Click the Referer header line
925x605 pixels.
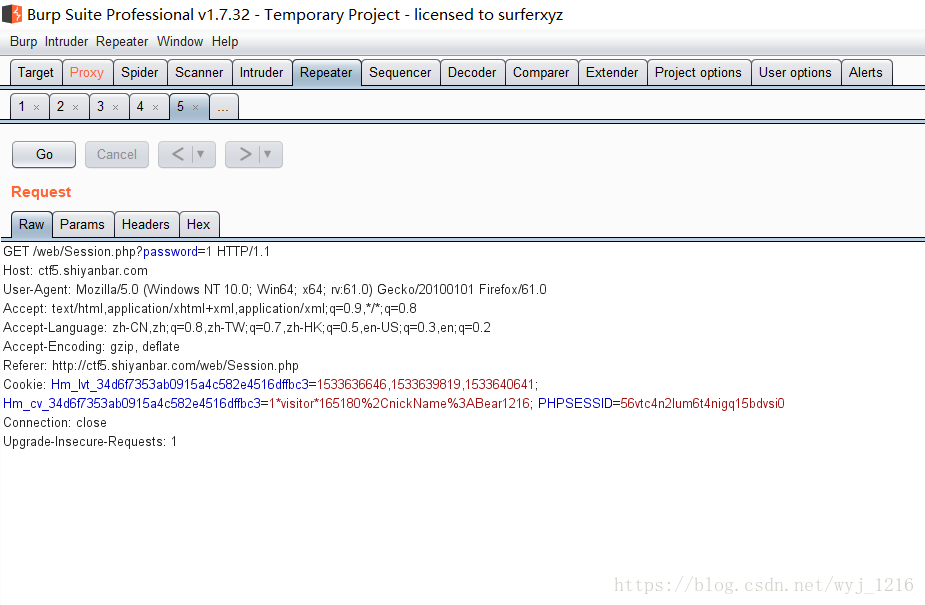pos(151,365)
